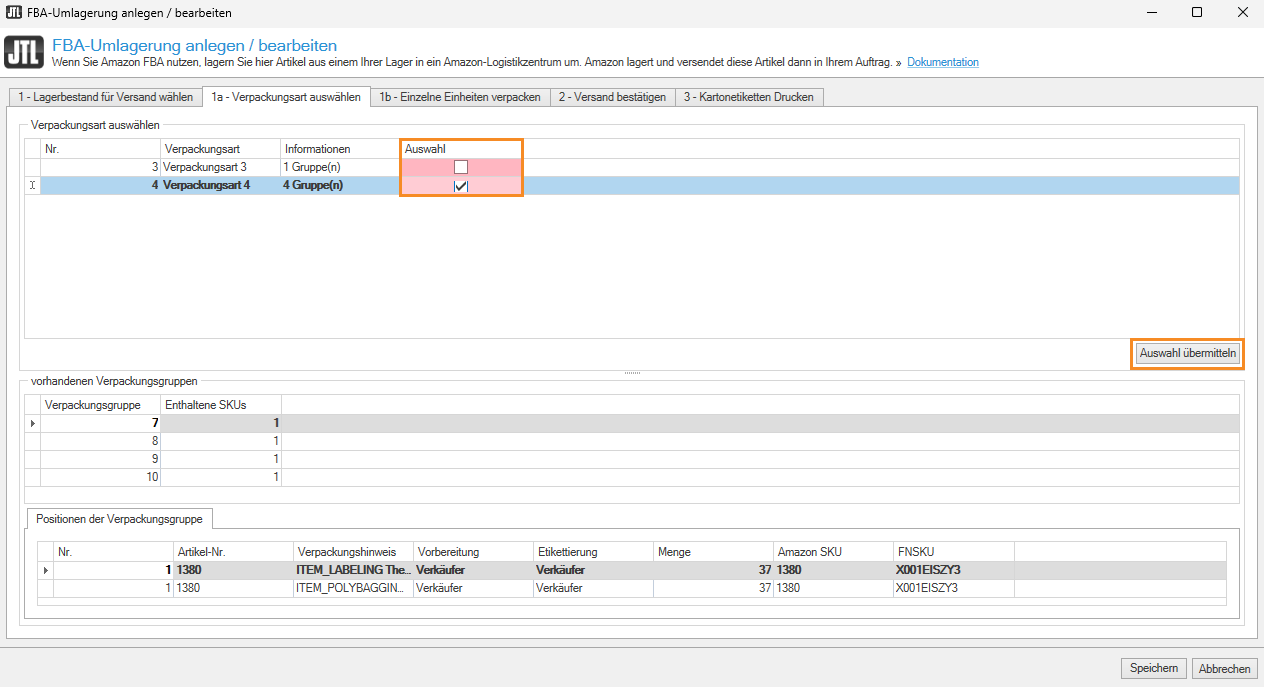The width and height of the screenshot is (1264, 687).
Task: Open '3 - Kartonetiketten Drucken' tab
Action: [x=749, y=97]
